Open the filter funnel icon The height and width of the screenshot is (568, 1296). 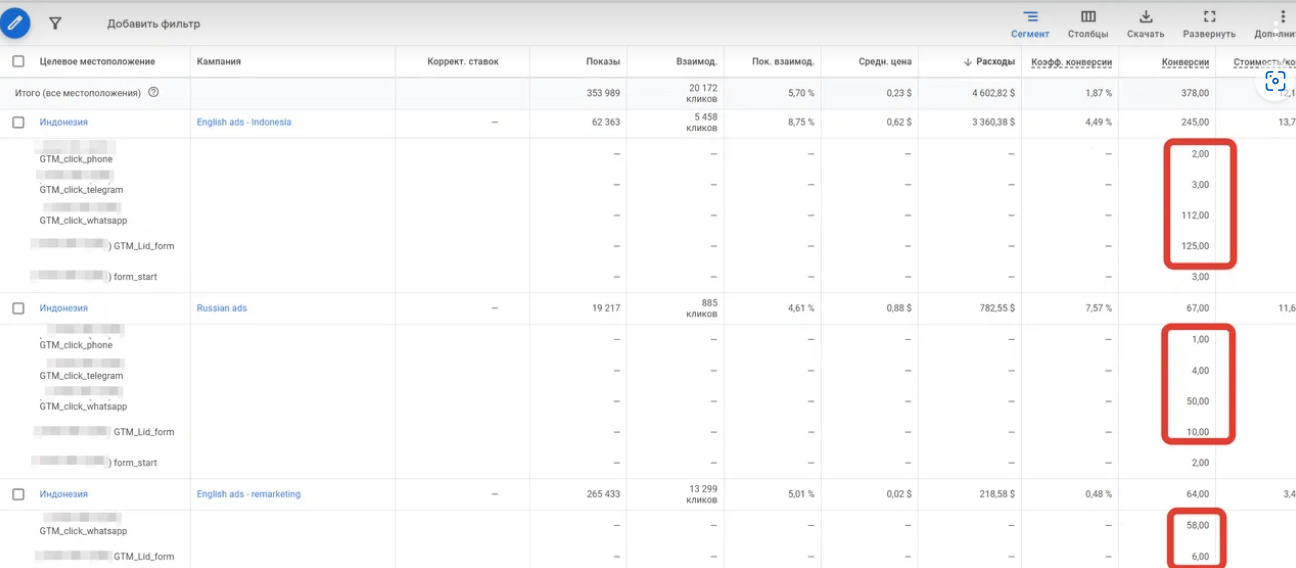coord(55,23)
